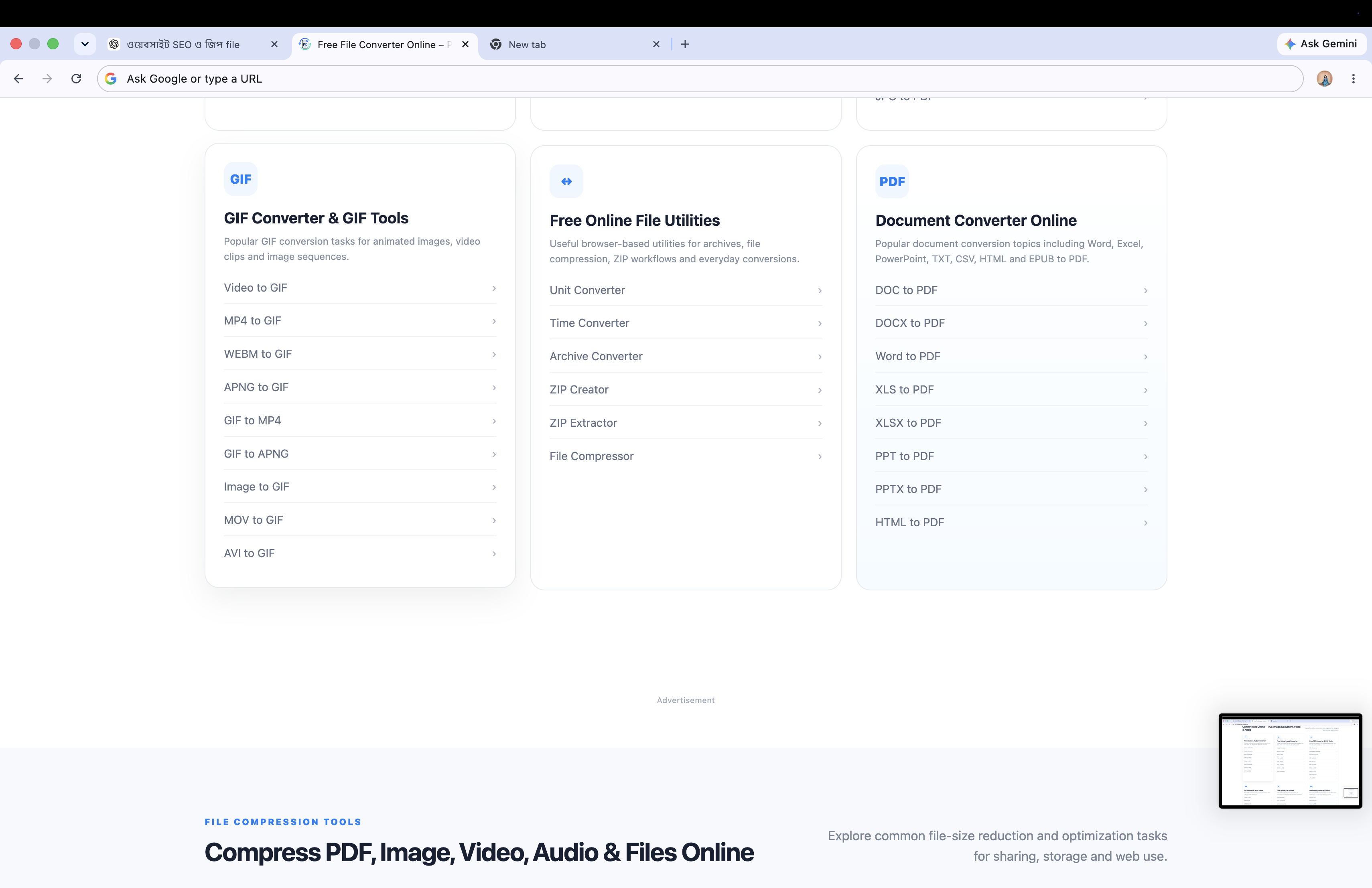Click the PDF category badge icon

click(x=892, y=182)
